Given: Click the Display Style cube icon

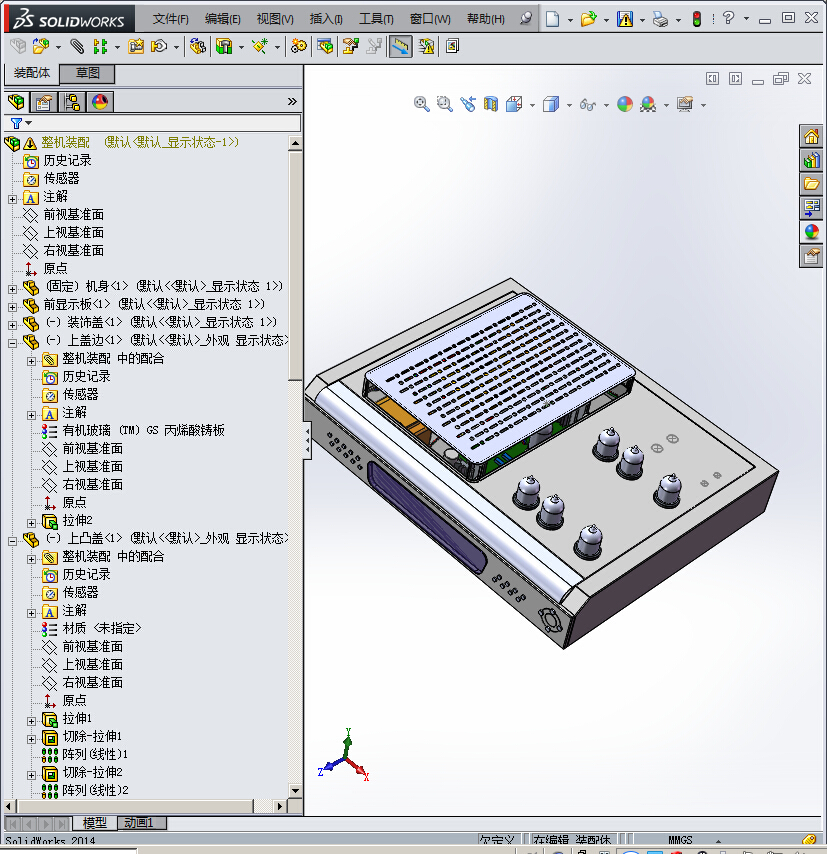Looking at the screenshot, I should point(551,104).
